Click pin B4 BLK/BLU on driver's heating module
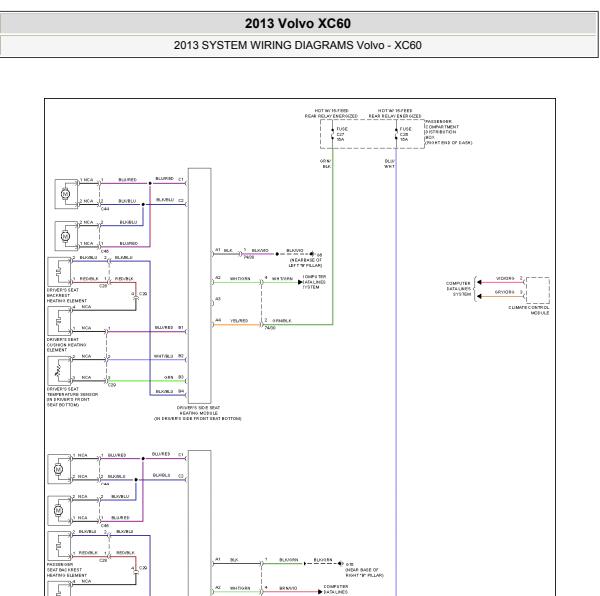This screenshot has width=600, height=596. [170, 391]
